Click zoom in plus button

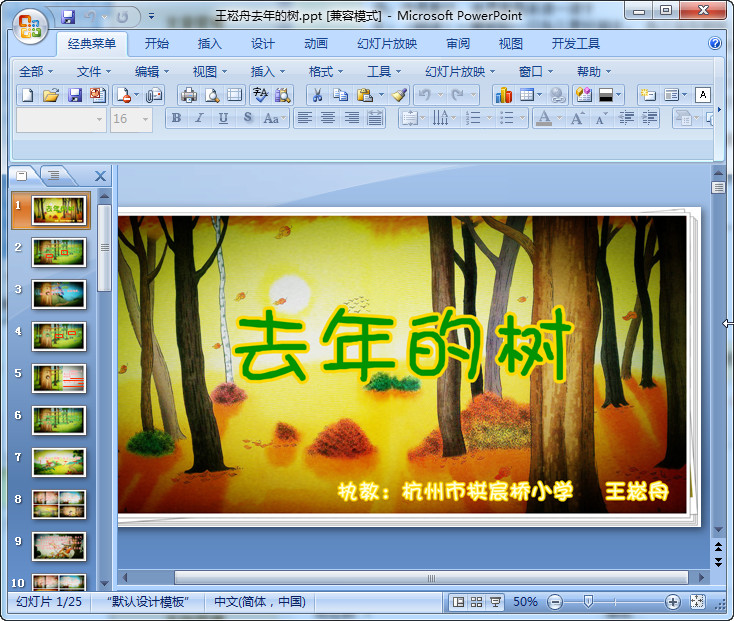[673, 602]
